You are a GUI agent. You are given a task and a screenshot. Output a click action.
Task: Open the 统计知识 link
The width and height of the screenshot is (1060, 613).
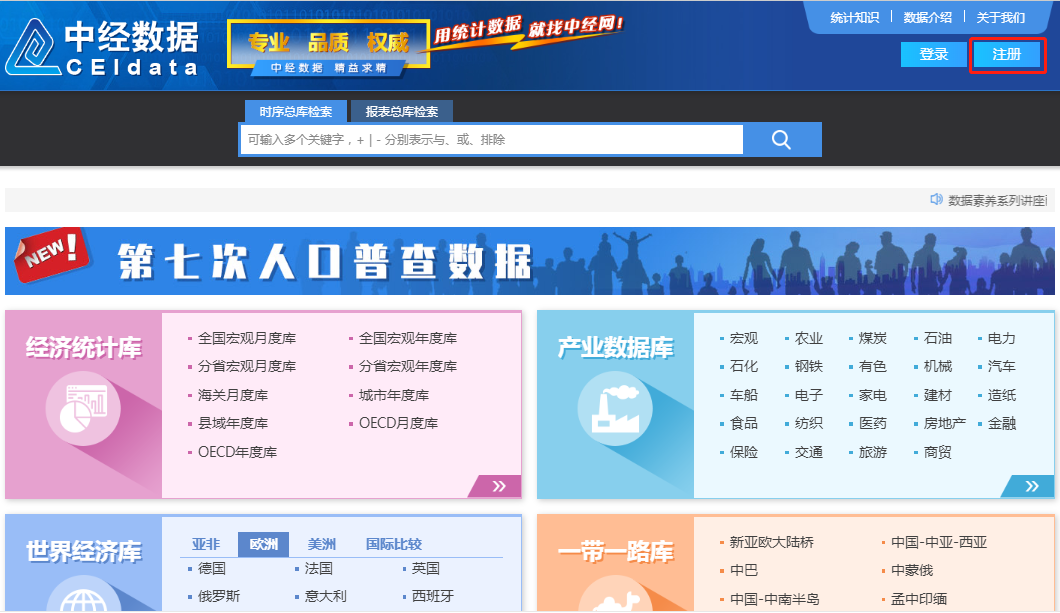tap(854, 18)
